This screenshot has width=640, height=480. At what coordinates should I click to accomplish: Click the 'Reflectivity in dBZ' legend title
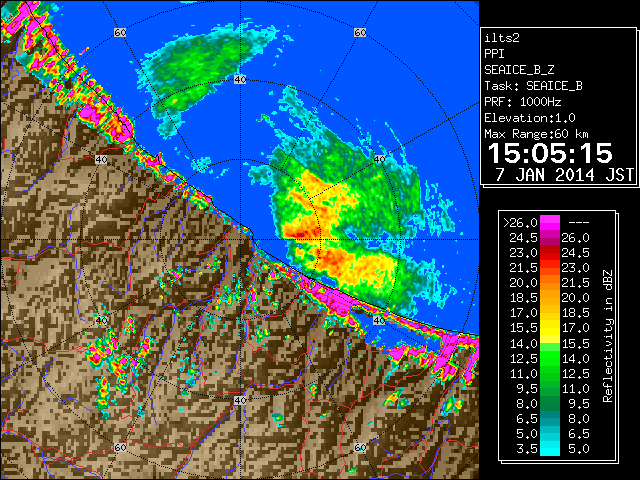(607, 336)
